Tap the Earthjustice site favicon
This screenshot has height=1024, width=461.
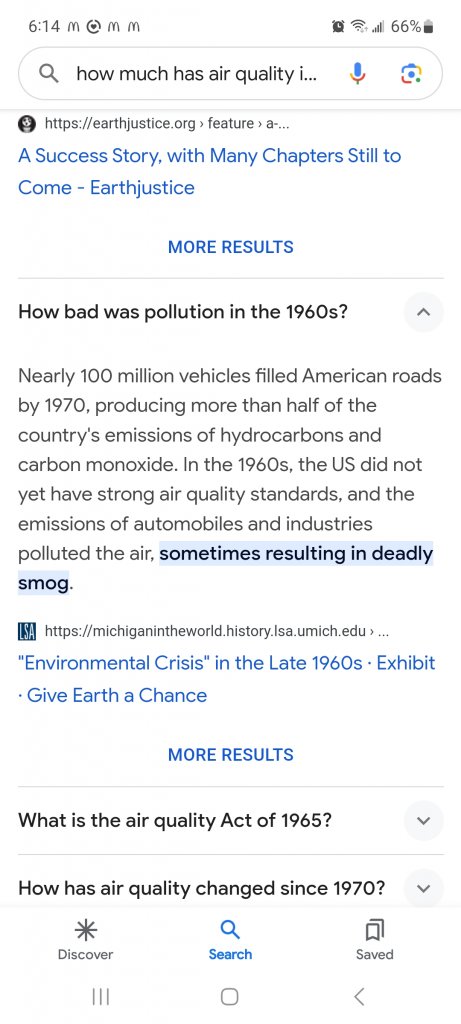tap(27, 123)
